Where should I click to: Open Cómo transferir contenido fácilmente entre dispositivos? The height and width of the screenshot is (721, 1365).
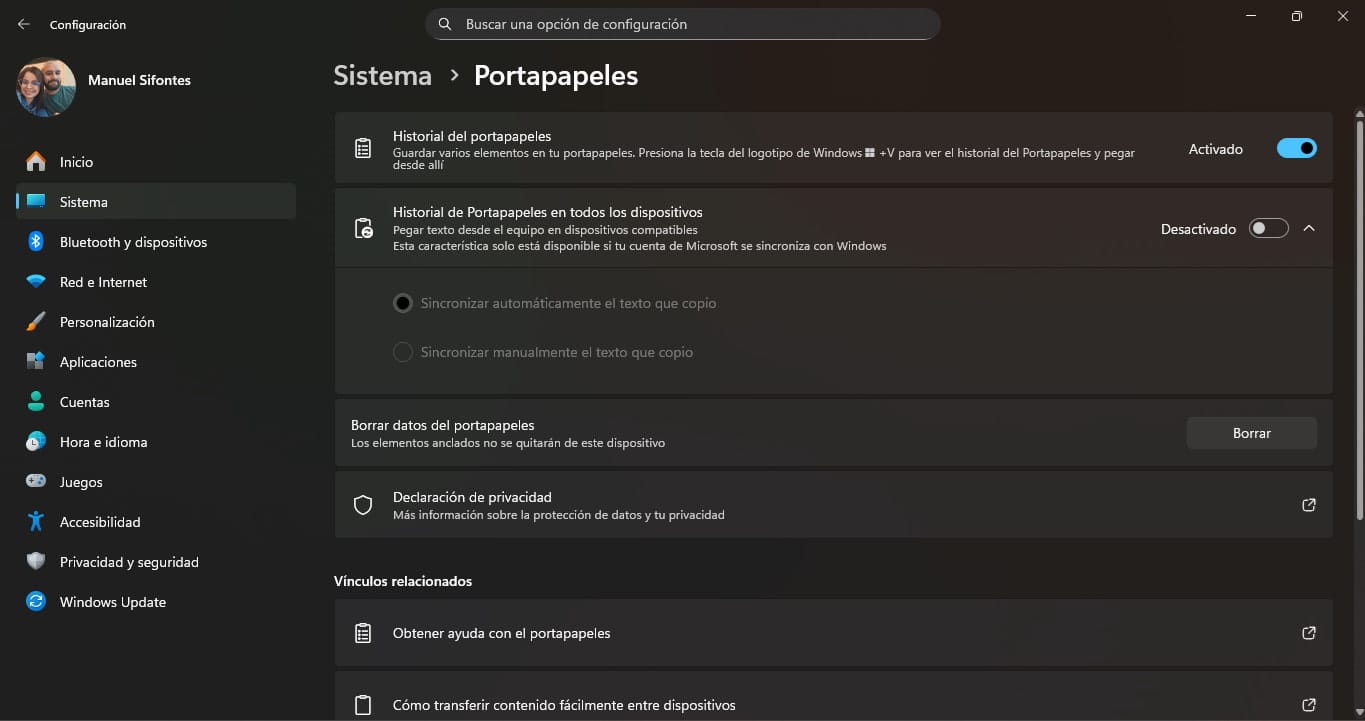[564, 704]
